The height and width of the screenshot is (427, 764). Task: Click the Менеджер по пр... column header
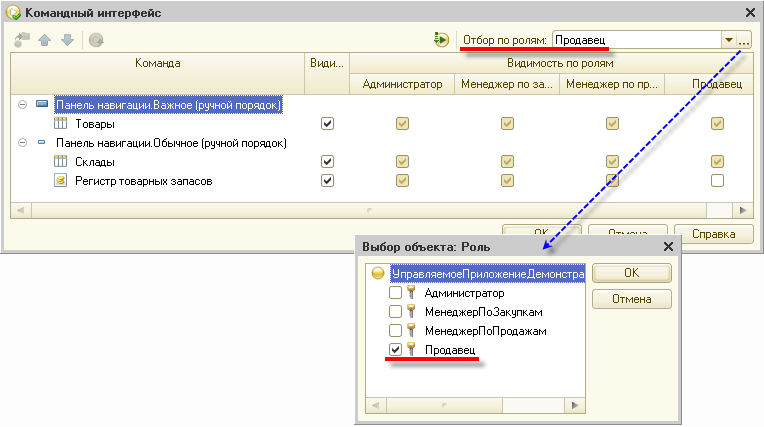click(x=612, y=84)
